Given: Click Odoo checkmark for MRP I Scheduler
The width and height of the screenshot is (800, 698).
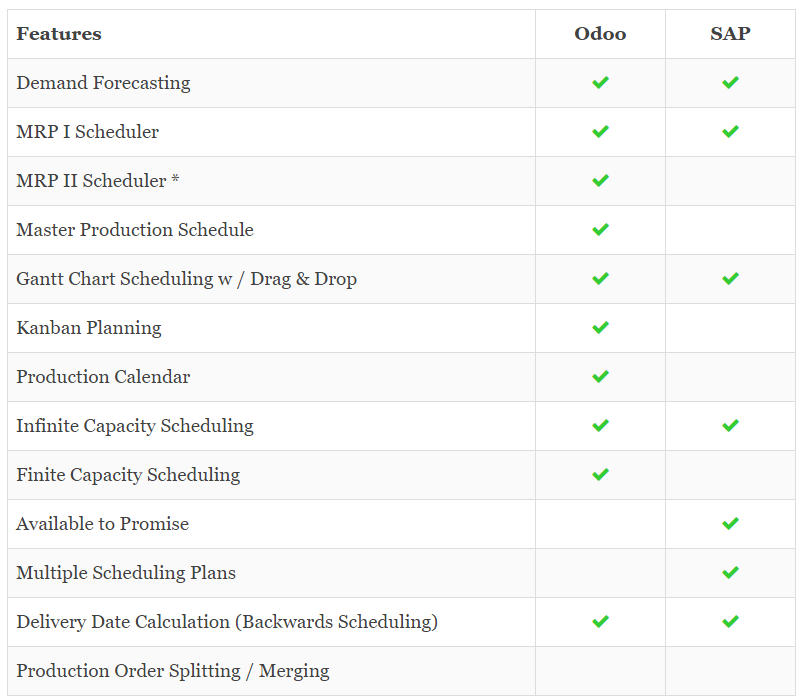Looking at the screenshot, I should (x=600, y=131).
